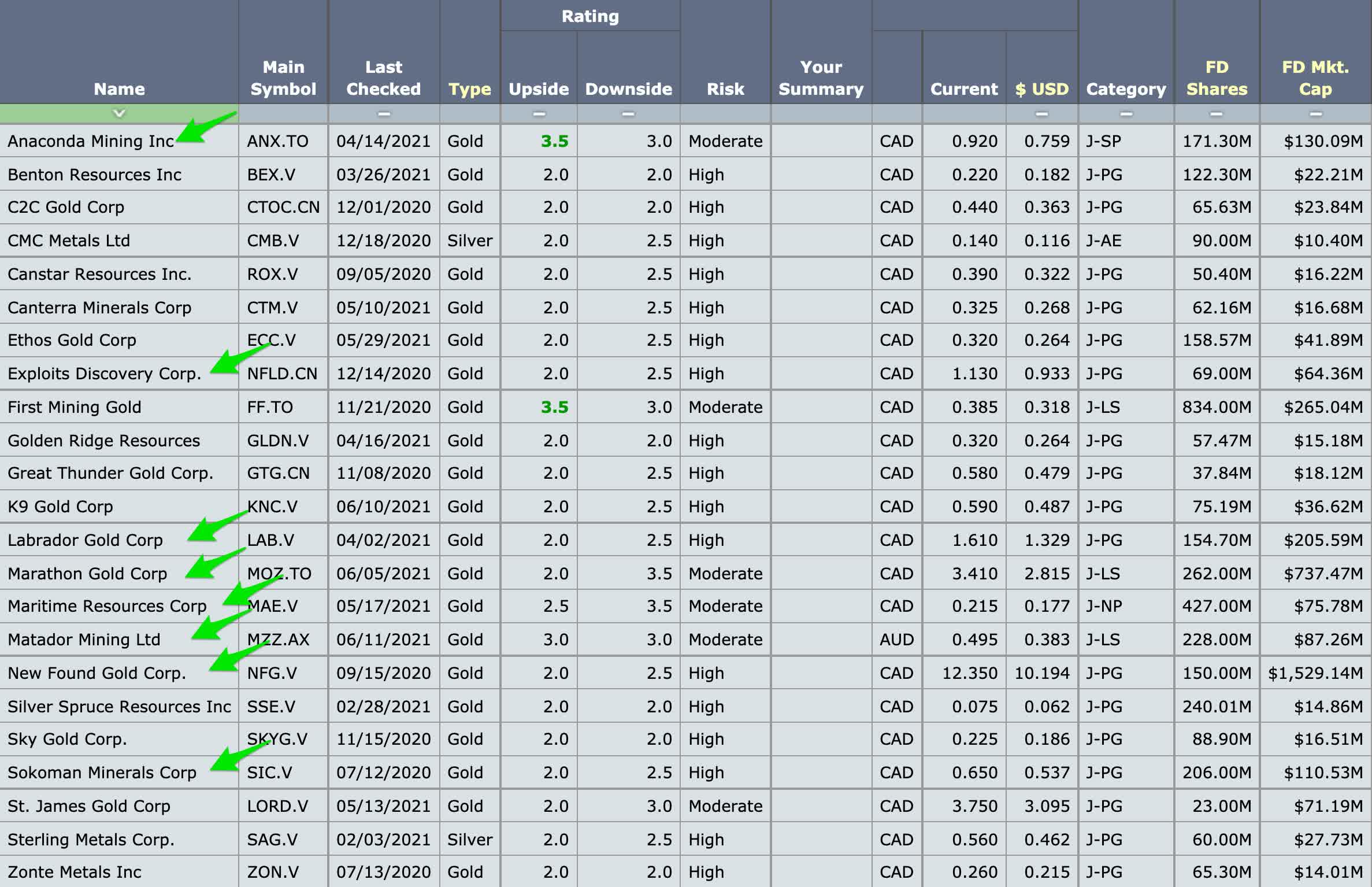This screenshot has height=887, width=1372.
Task: Click the sort dash under FD Shares
Action: tap(1216, 114)
